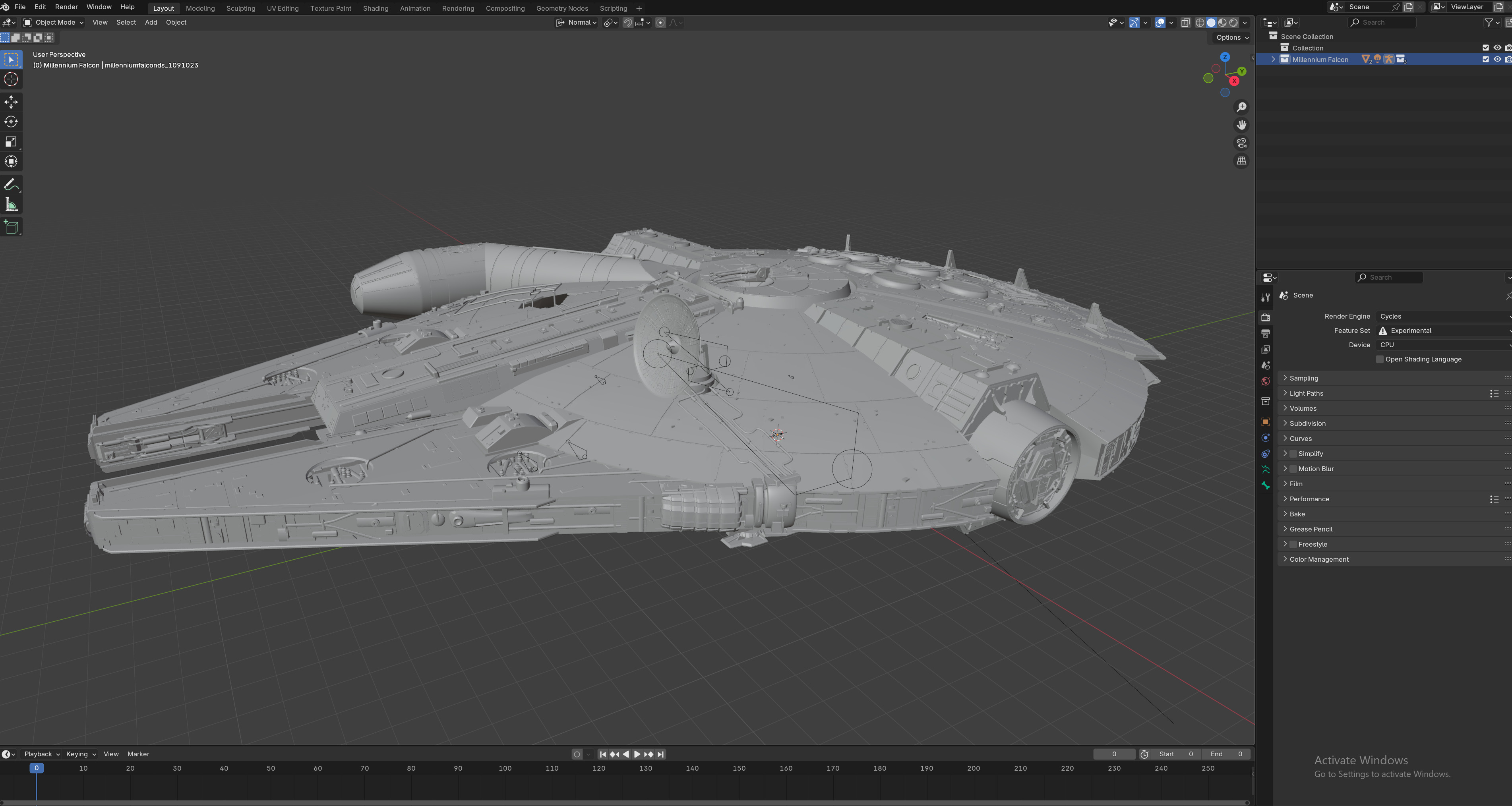Switch to the Shading workspace tab
Screen dimensions: 1512x806
tap(376, 8)
